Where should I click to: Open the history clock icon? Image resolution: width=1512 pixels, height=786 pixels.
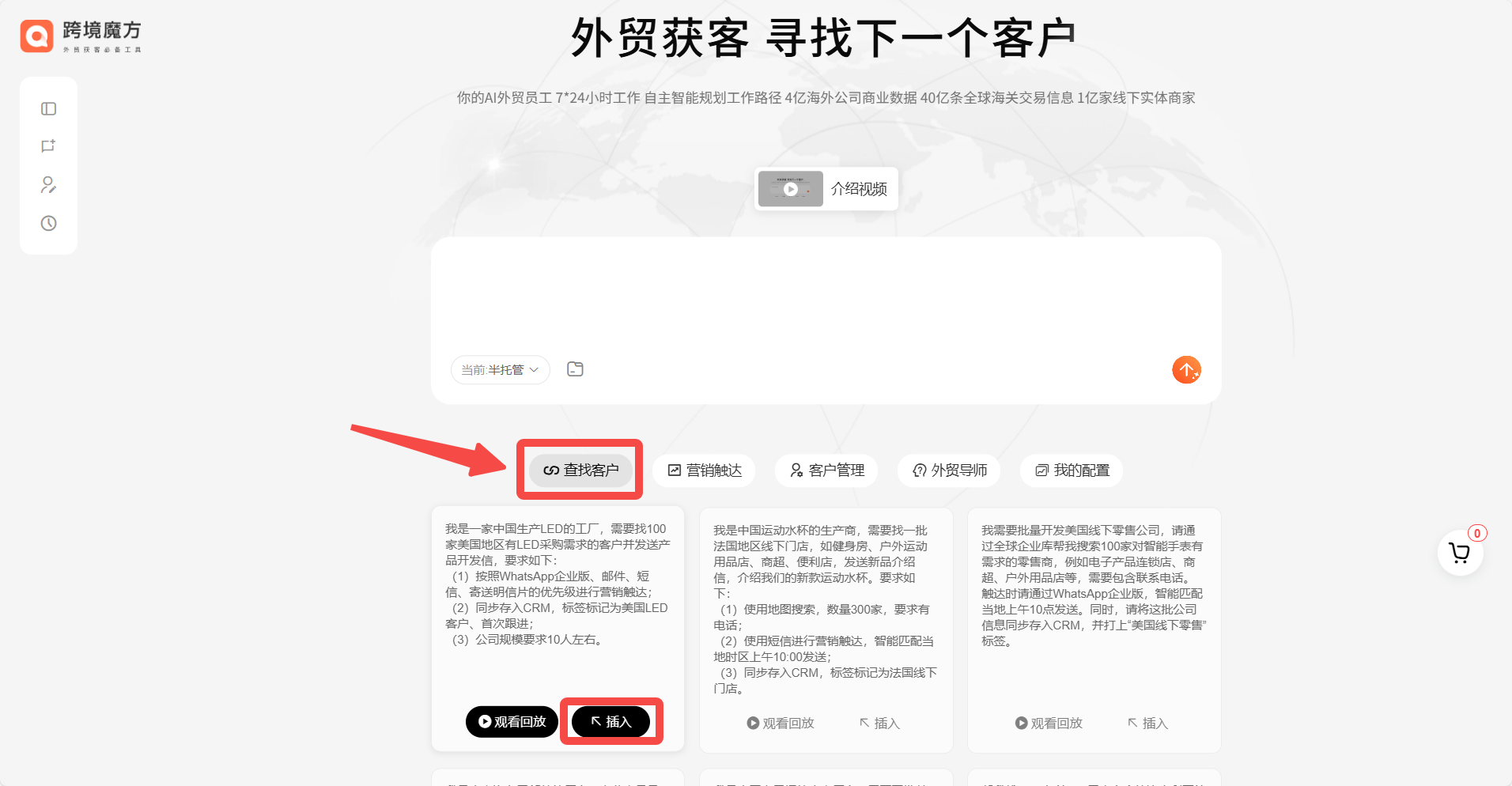click(48, 224)
